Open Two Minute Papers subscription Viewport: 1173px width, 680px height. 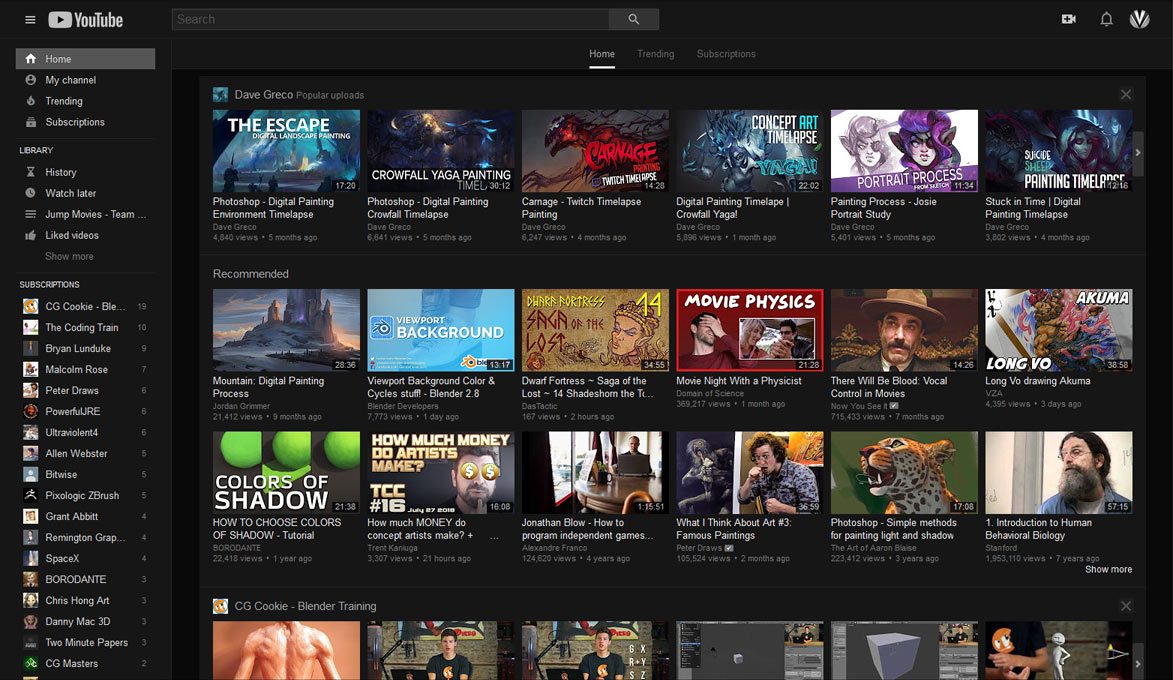pos(85,642)
